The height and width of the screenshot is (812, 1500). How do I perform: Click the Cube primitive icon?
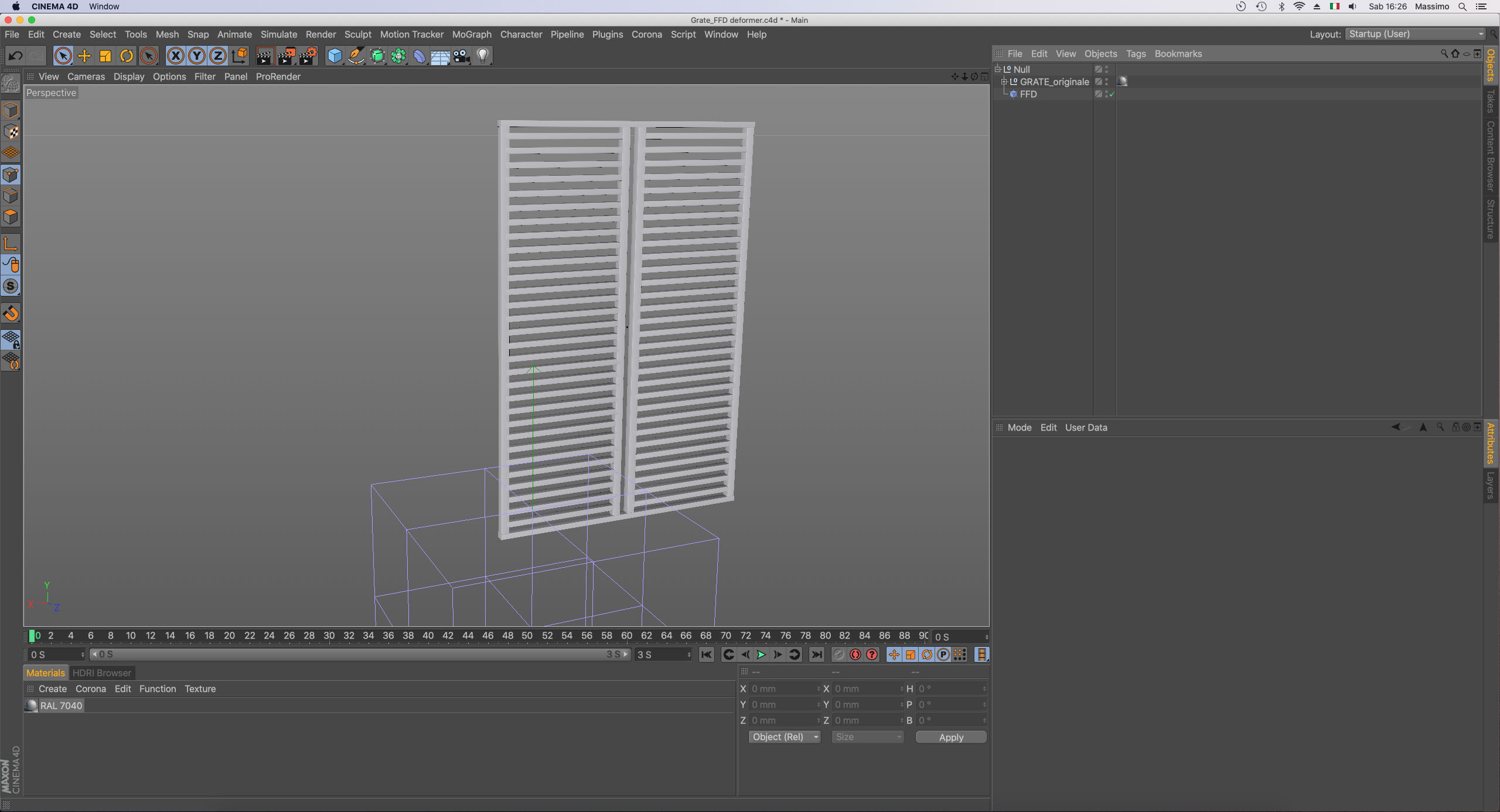coord(335,56)
